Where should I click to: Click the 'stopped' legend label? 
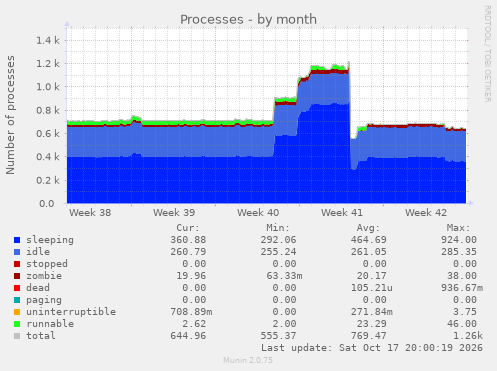point(47,264)
